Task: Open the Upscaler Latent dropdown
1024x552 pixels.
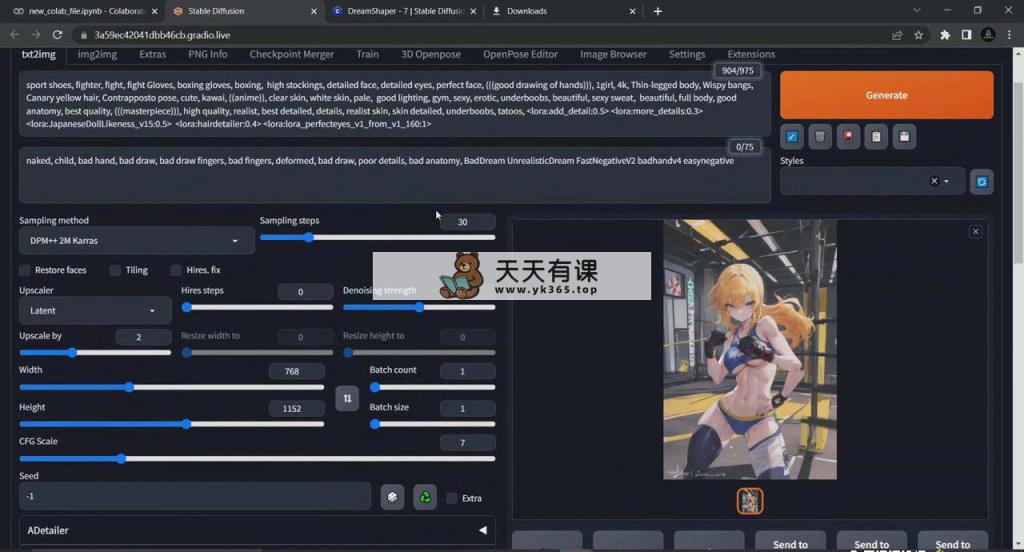Action: (95, 310)
